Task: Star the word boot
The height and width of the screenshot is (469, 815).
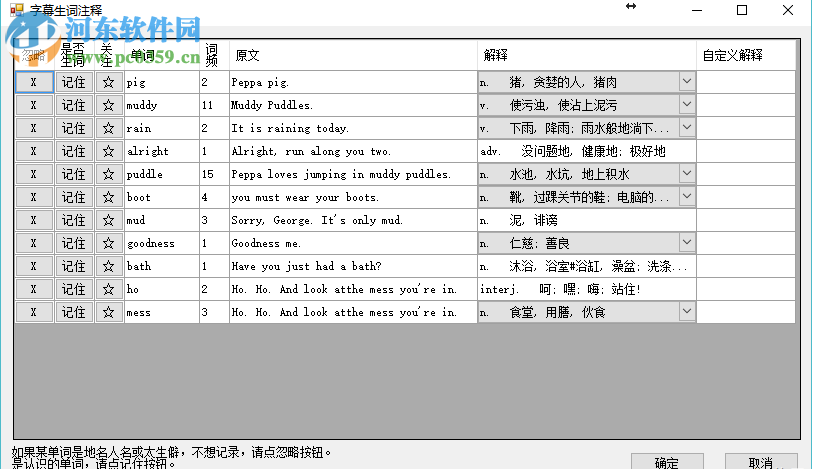Action: [x=109, y=197]
